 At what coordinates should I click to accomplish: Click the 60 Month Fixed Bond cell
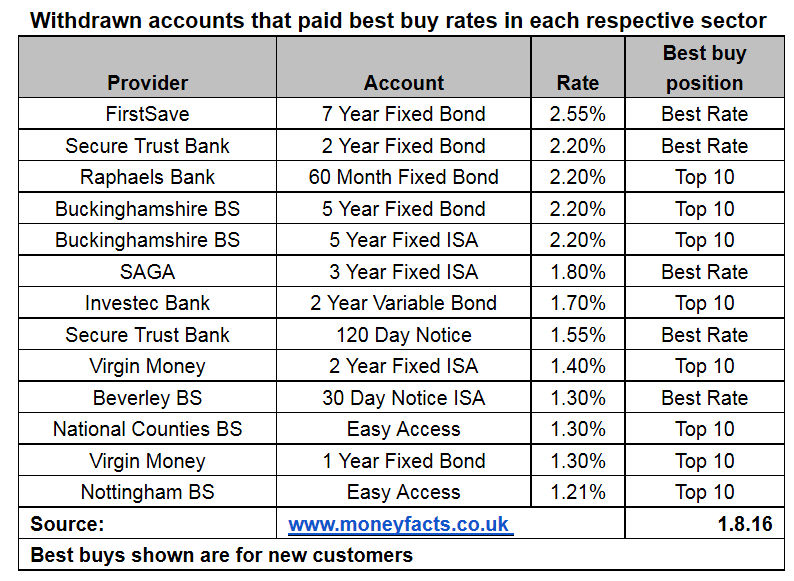[403, 177]
